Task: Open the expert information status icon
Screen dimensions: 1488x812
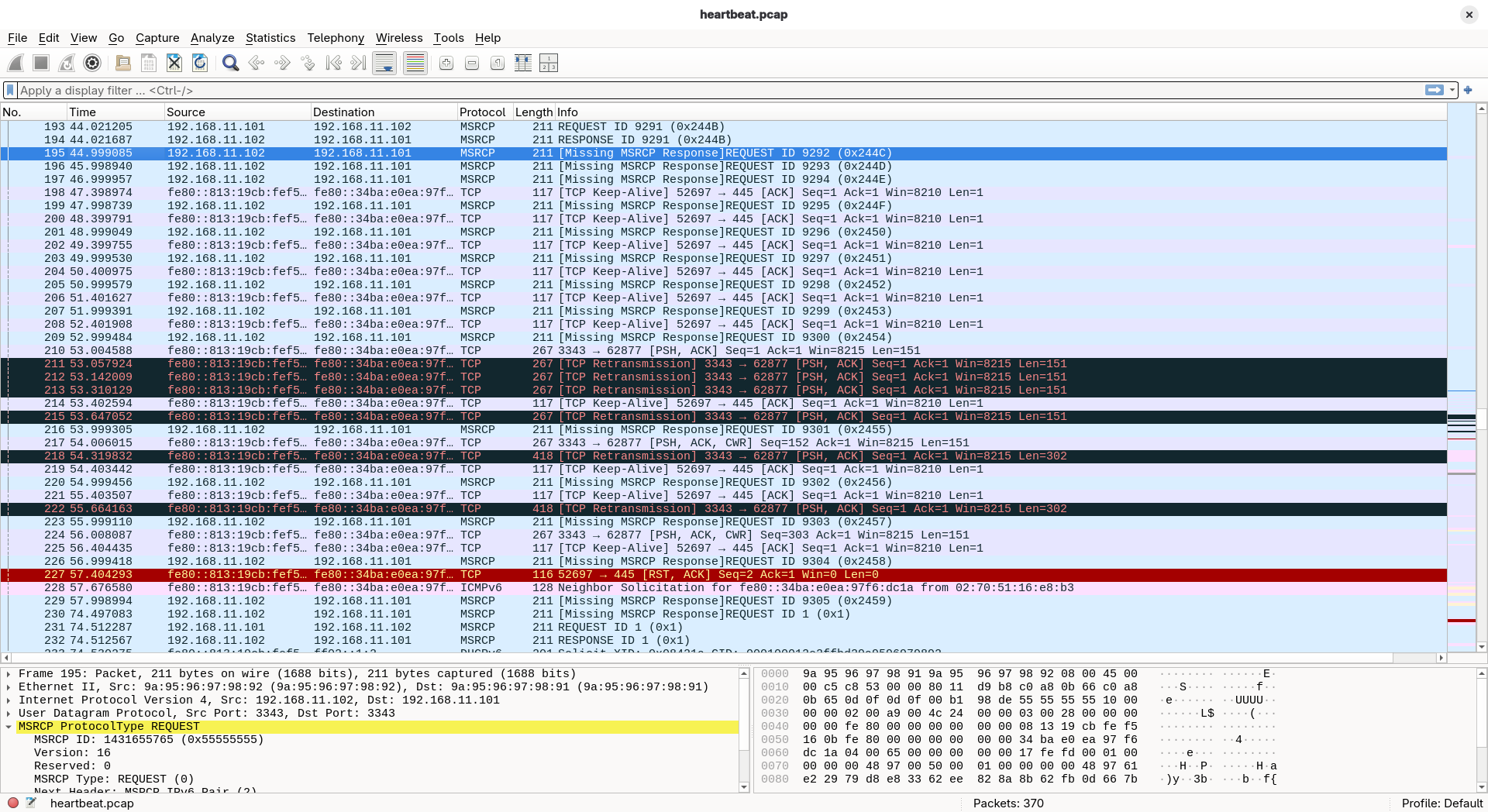Action: pyautogui.click(x=13, y=803)
